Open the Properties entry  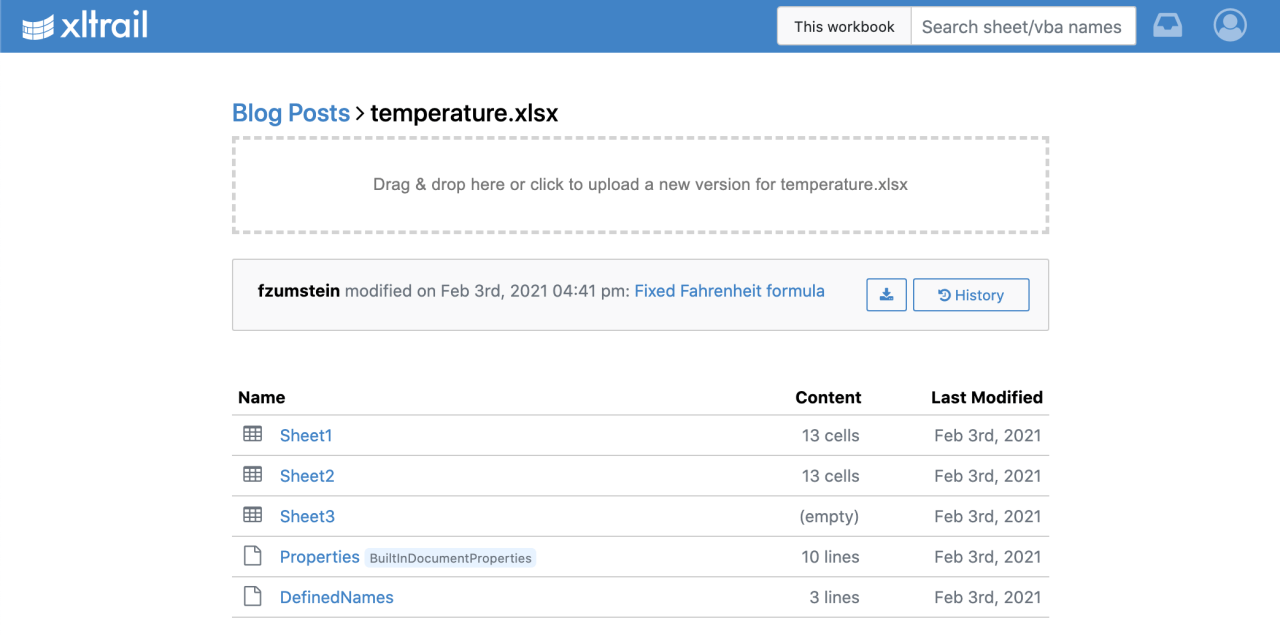(x=319, y=557)
